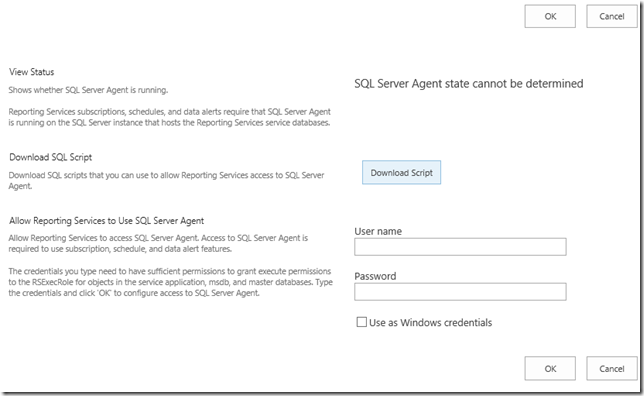The width and height of the screenshot is (644, 396).
Task: Click the bottom Cancel button
Action: pos(612,368)
